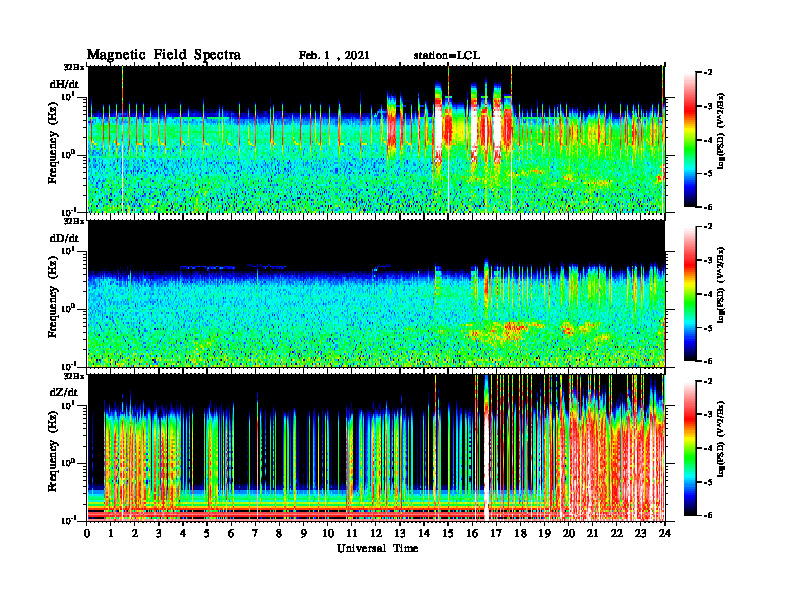Click the color bar beside the dH/dt panel

690,139
